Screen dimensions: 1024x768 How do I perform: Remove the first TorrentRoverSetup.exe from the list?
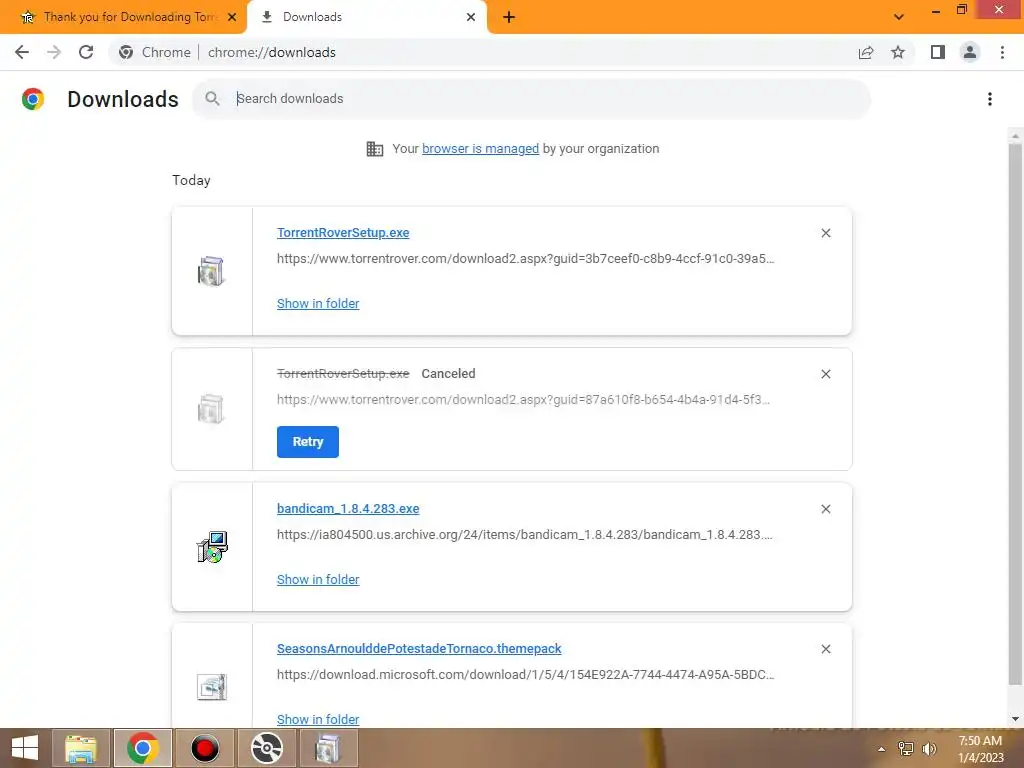click(x=825, y=233)
